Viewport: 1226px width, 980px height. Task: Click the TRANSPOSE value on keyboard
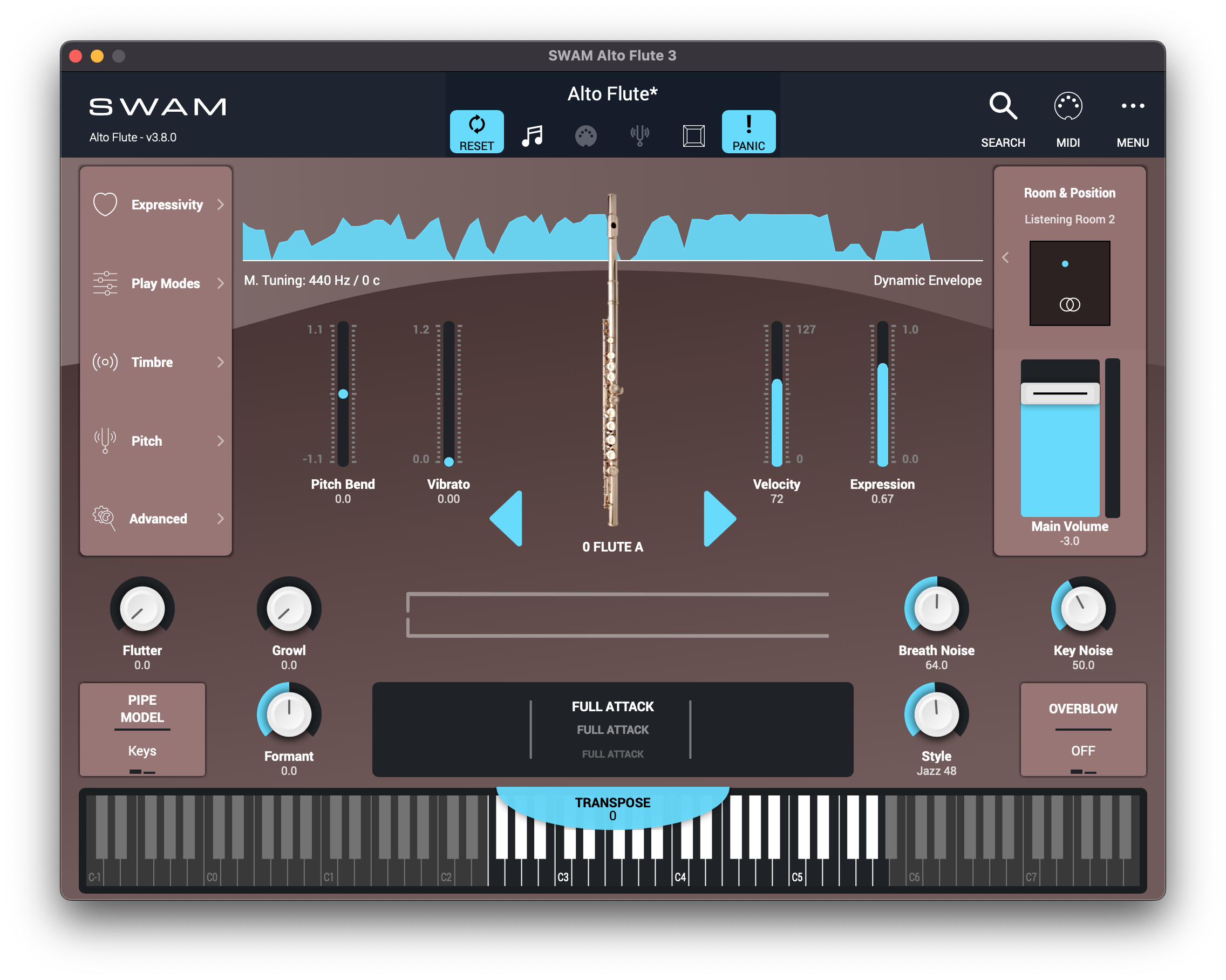click(x=612, y=815)
